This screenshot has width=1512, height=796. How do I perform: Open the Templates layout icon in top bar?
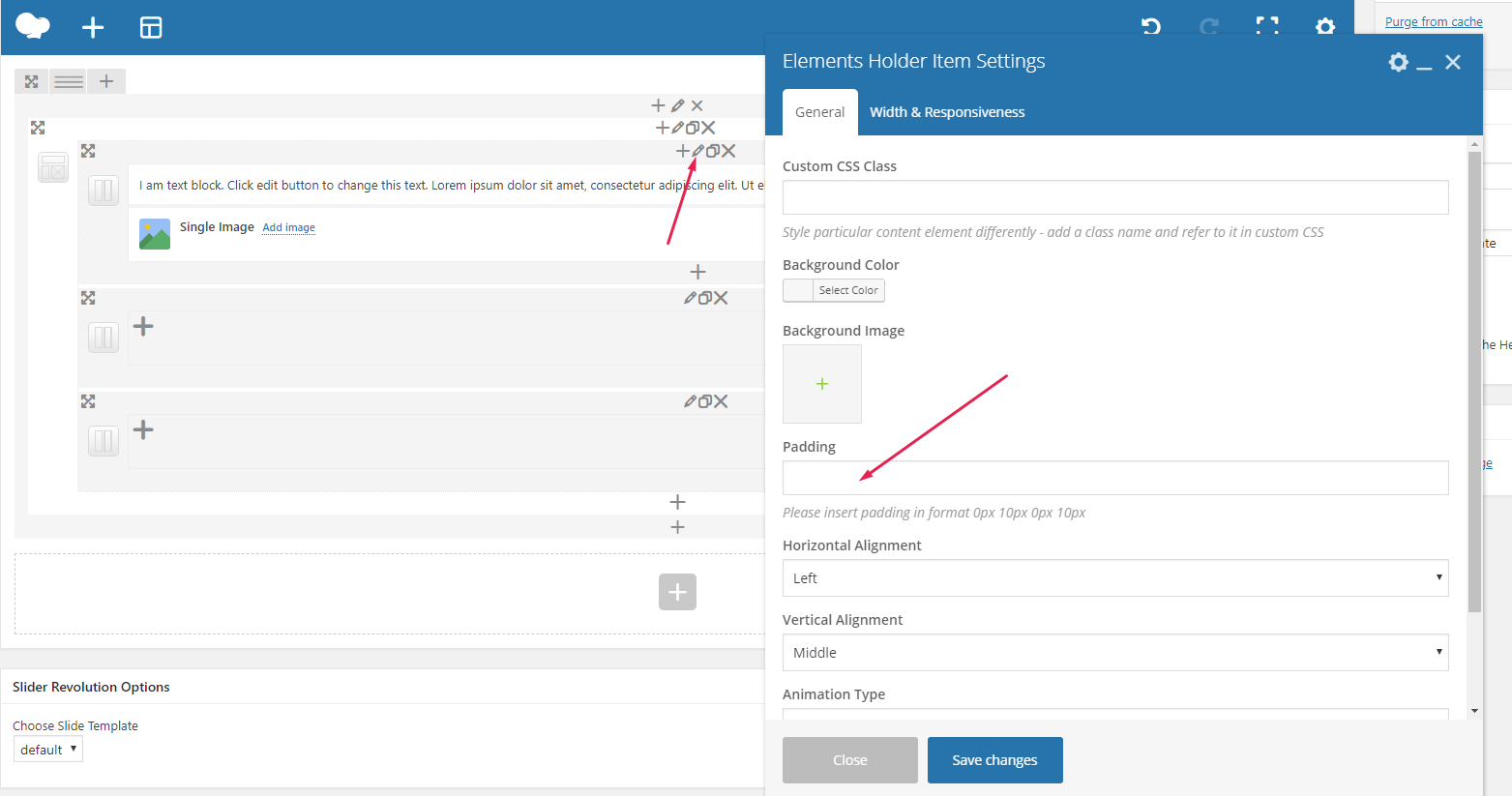coord(151,27)
